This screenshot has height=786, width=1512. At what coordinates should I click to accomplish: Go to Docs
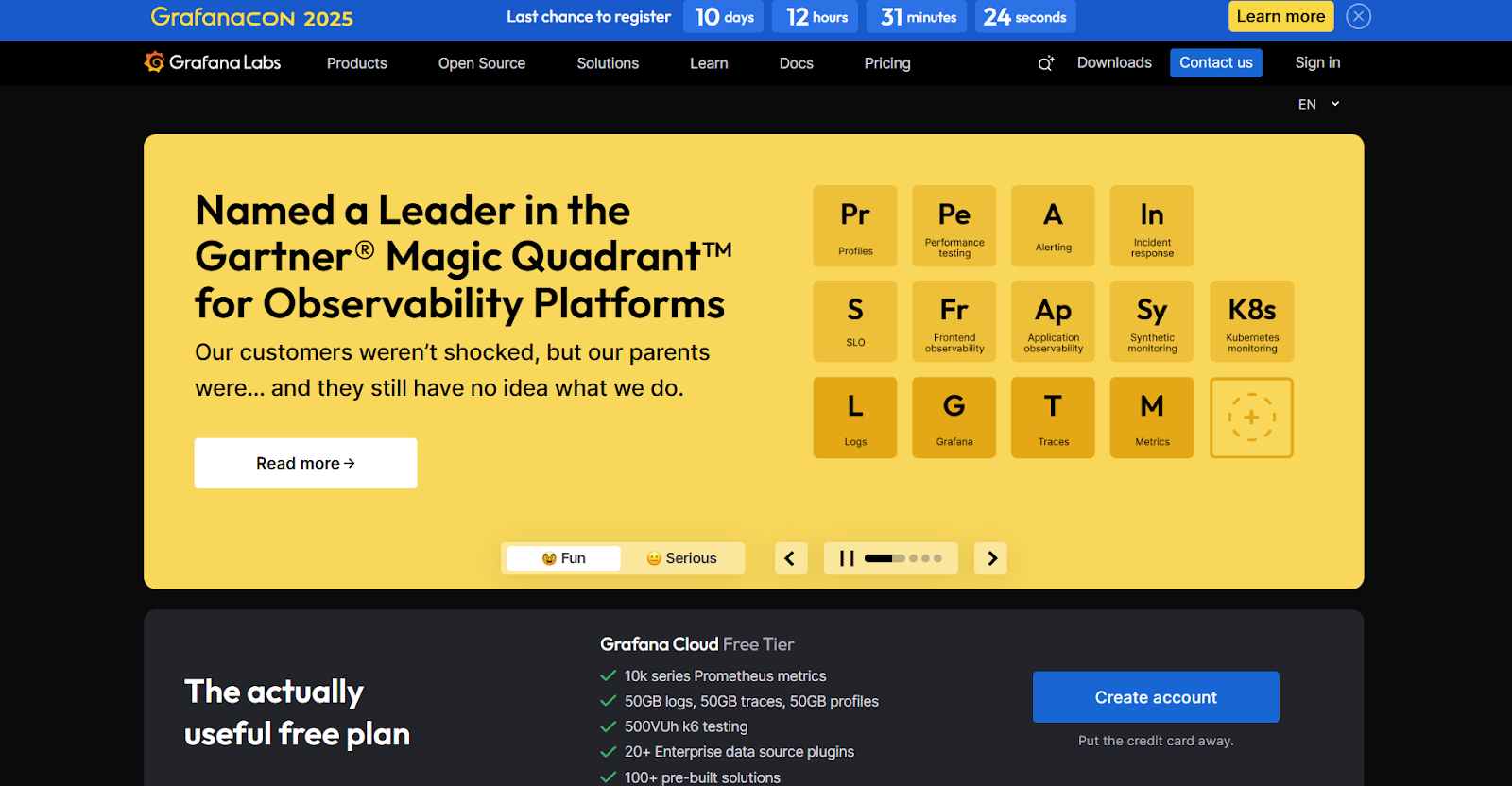click(797, 63)
